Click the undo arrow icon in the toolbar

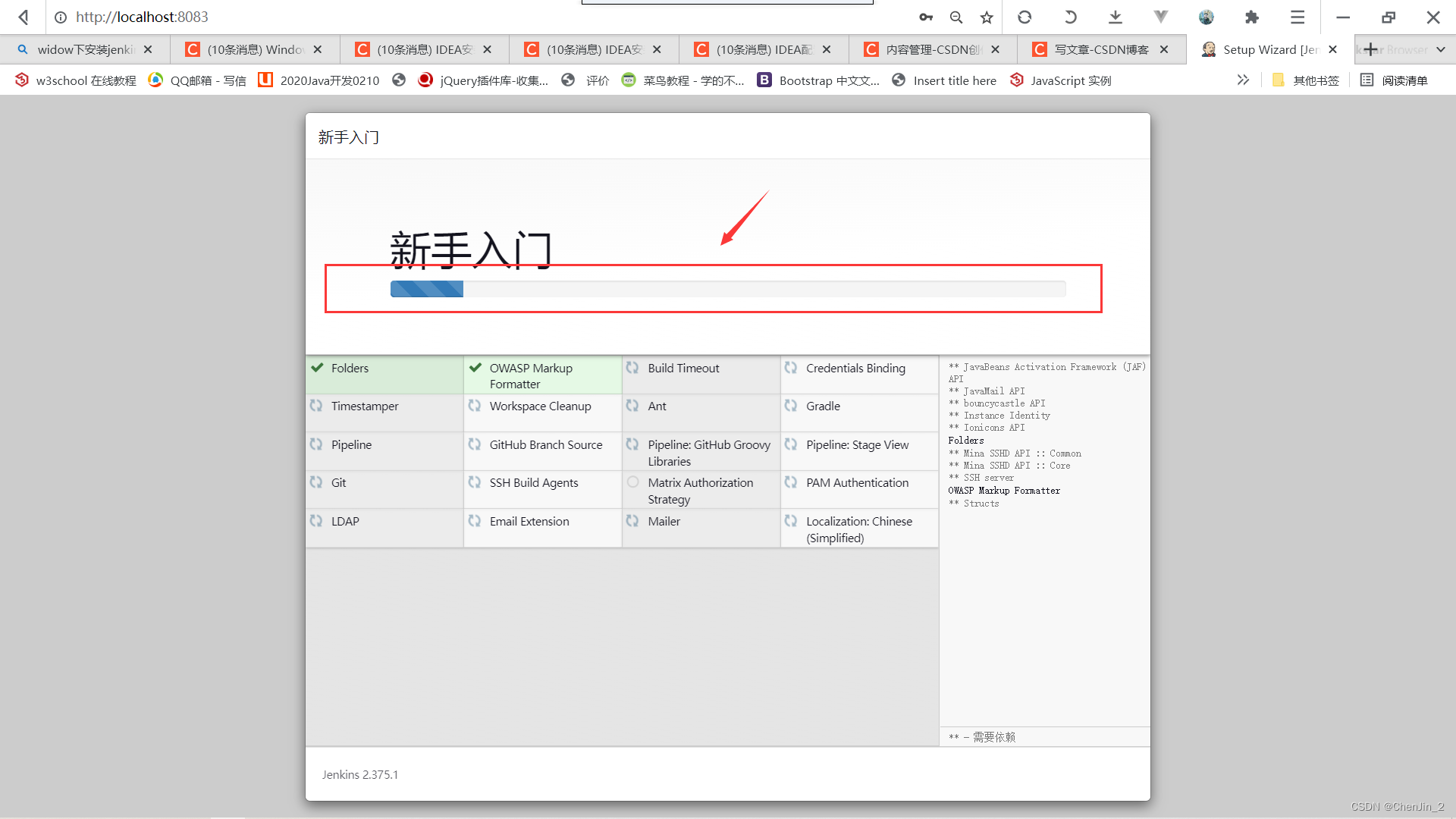point(1070,17)
